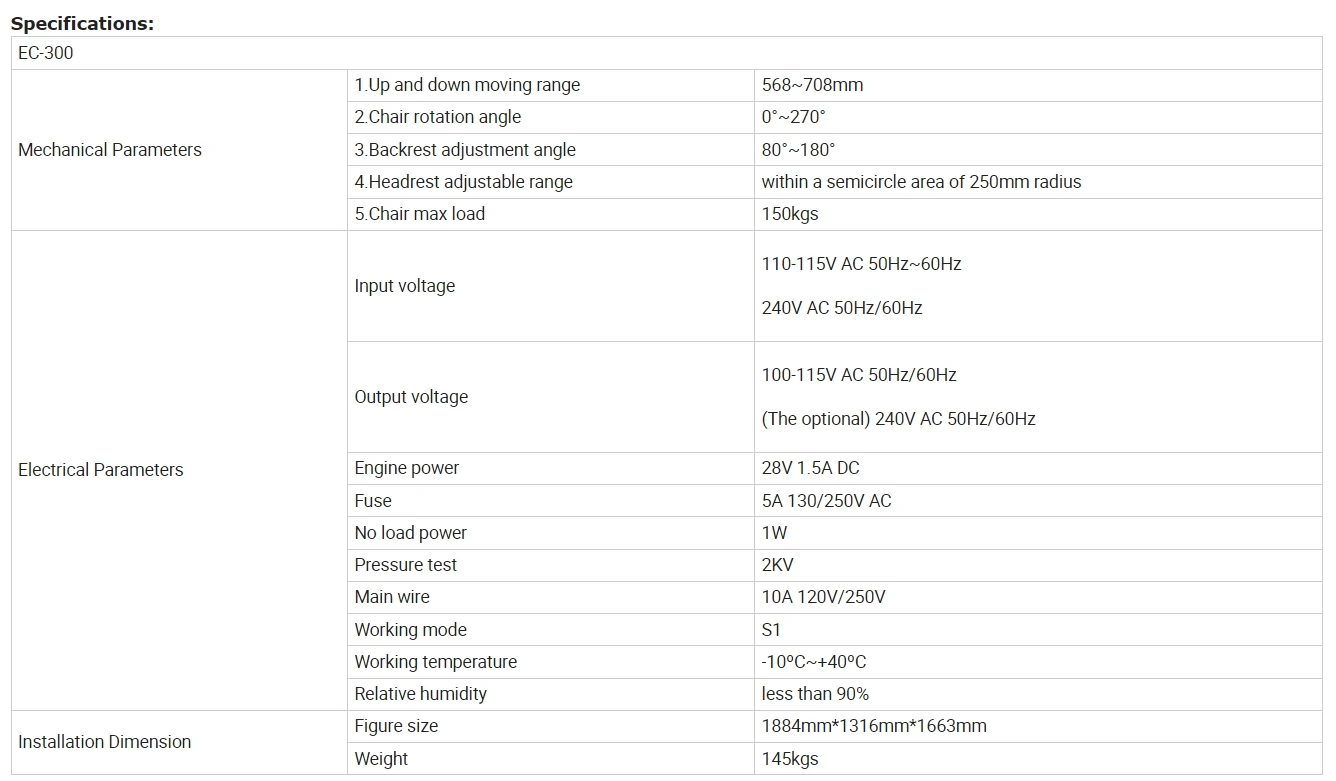Click the Figure size value 1884mm*1316mm*1663mm
The width and height of the screenshot is (1336, 781).
tap(874, 726)
